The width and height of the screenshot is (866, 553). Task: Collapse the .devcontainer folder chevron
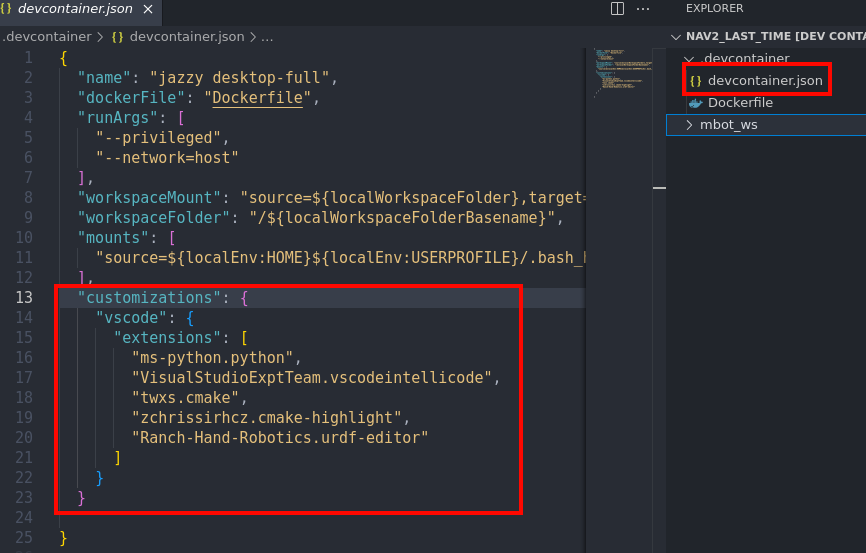pyautogui.click(x=688, y=59)
